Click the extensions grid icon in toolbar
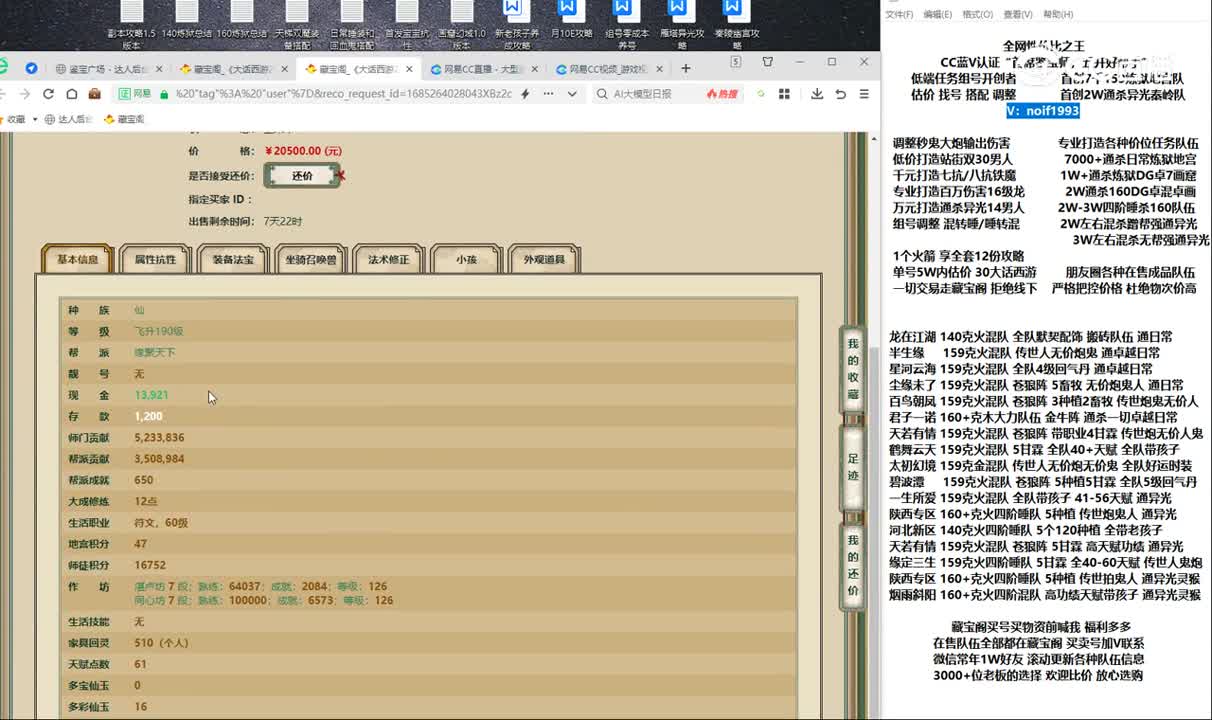The height and width of the screenshot is (720, 1212). click(x=785, y=94)
